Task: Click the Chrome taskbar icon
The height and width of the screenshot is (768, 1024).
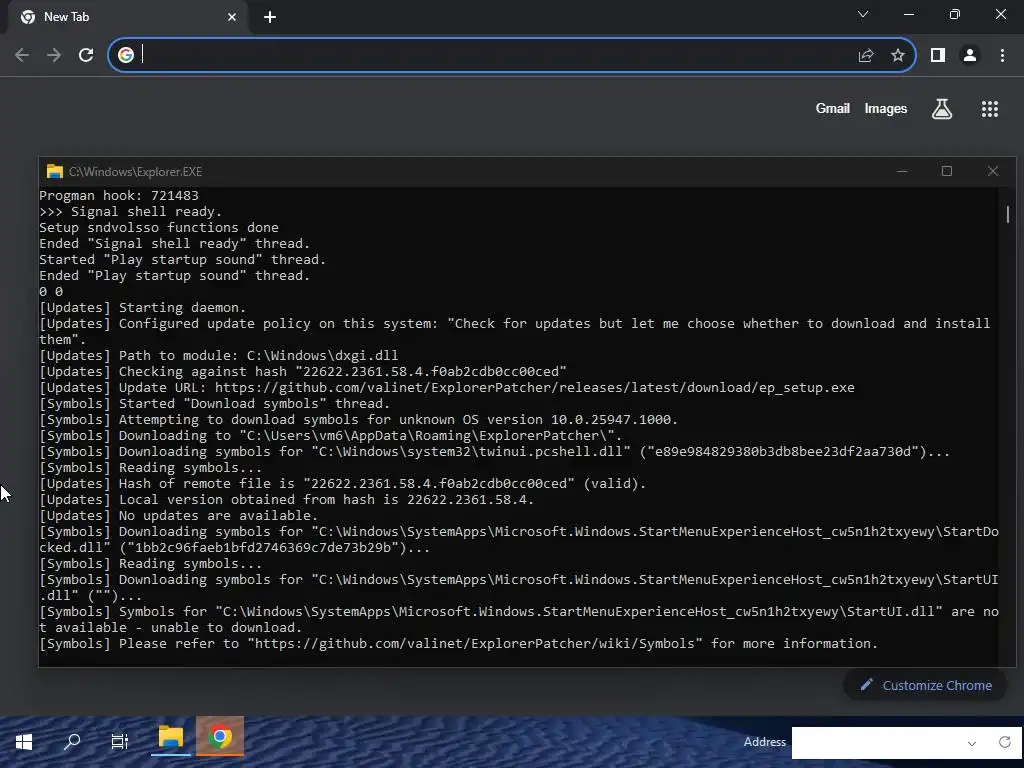Action: point(220,737)
